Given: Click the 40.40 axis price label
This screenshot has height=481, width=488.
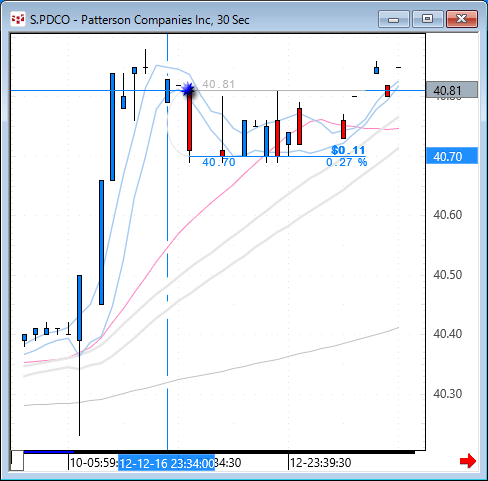Looking at the screenshot, I should [x=448, y=334].
